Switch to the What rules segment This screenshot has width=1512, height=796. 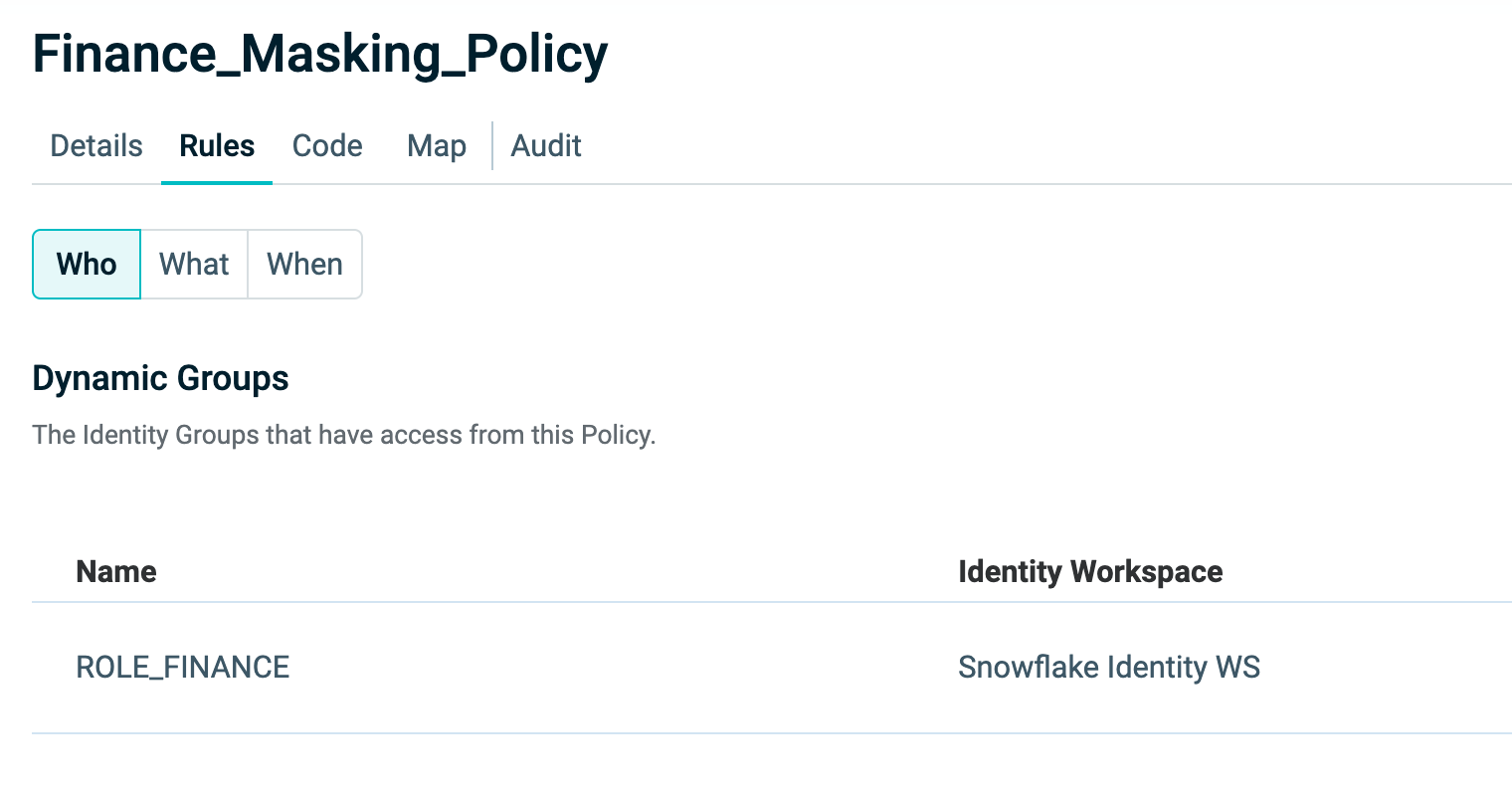point(194,265)
